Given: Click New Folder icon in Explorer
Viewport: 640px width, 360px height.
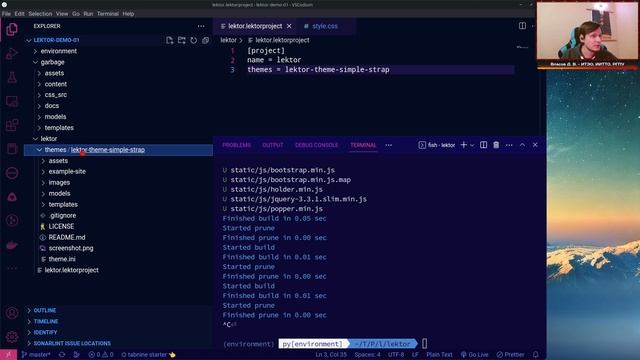Looking at the screenshot, I should pyautogui.click(x=182, y=40).
